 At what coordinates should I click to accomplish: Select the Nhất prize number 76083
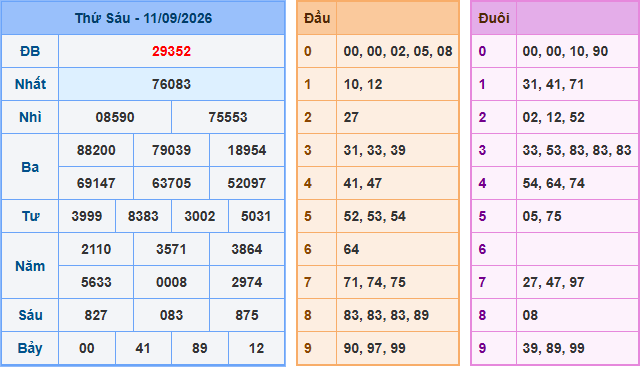point(171,84)
